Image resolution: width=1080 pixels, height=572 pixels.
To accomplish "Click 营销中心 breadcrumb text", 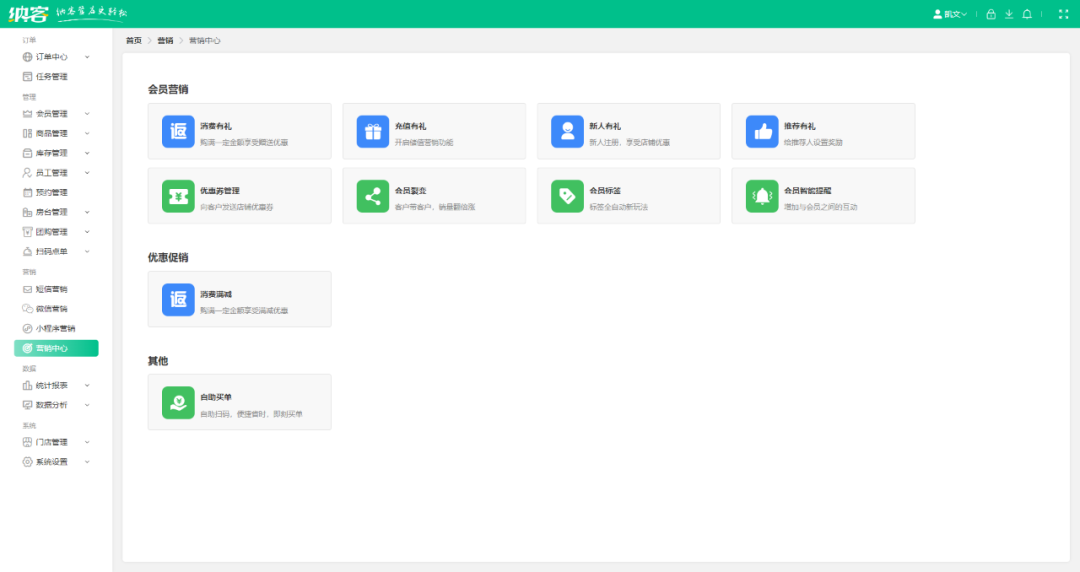I will click(x=205, y=41).
